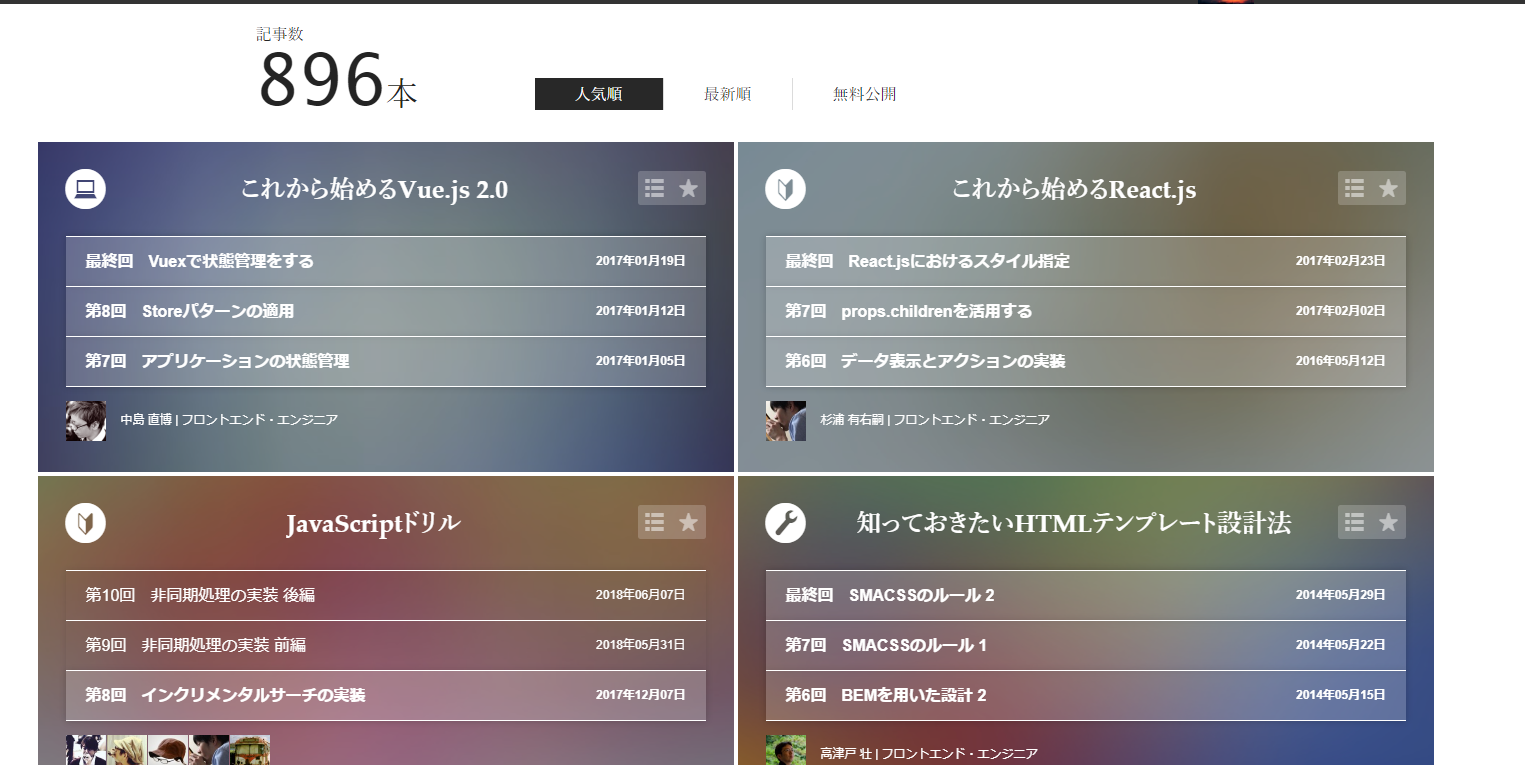The height and width of the screenshot is (765, 1525).
Task: Open article 最終回 Vuexで状態管理をする
Action: click(x=386, y=261)
